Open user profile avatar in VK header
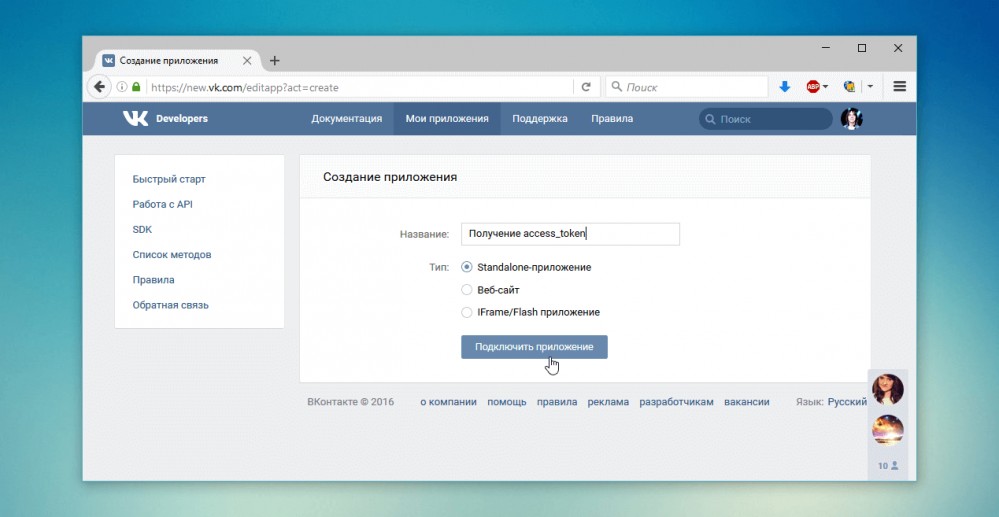Image resolution: width=999 pixels, height=517 pixels. tap(851, 119)
